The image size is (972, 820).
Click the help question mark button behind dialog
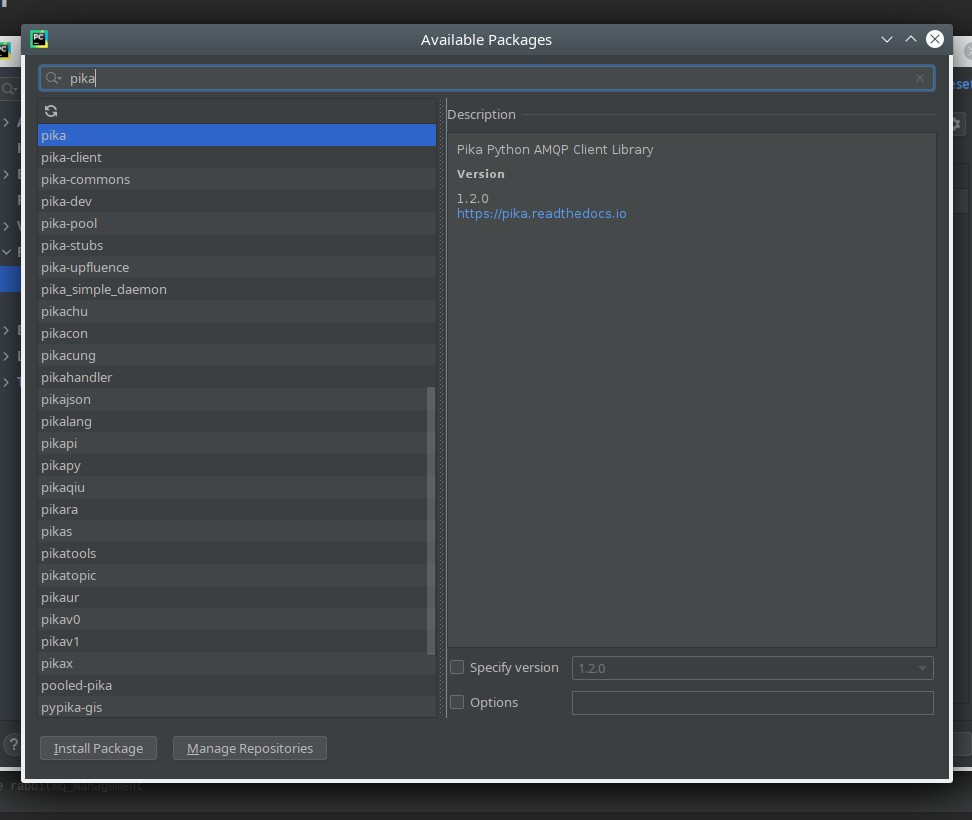[12, 744]
